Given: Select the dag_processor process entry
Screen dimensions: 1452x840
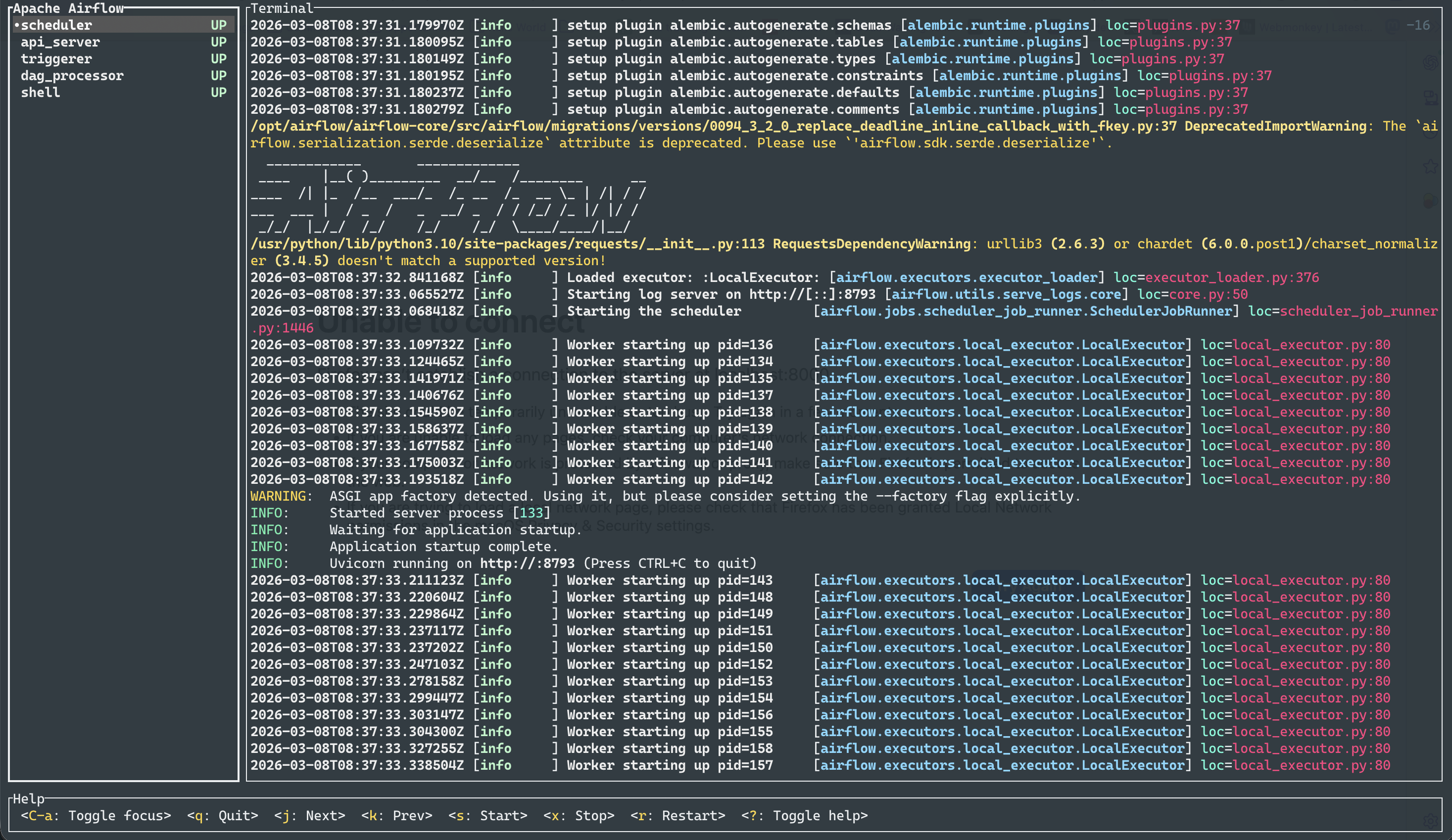Looking at the screenshot, I should (72, 76).
